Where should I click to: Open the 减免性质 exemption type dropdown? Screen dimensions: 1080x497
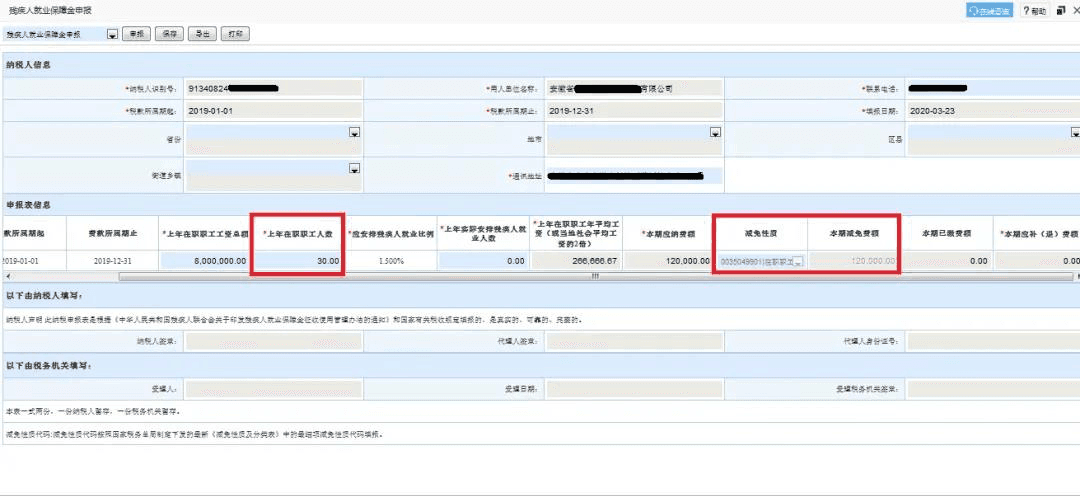pyautogui.click(x=798, y=261)
